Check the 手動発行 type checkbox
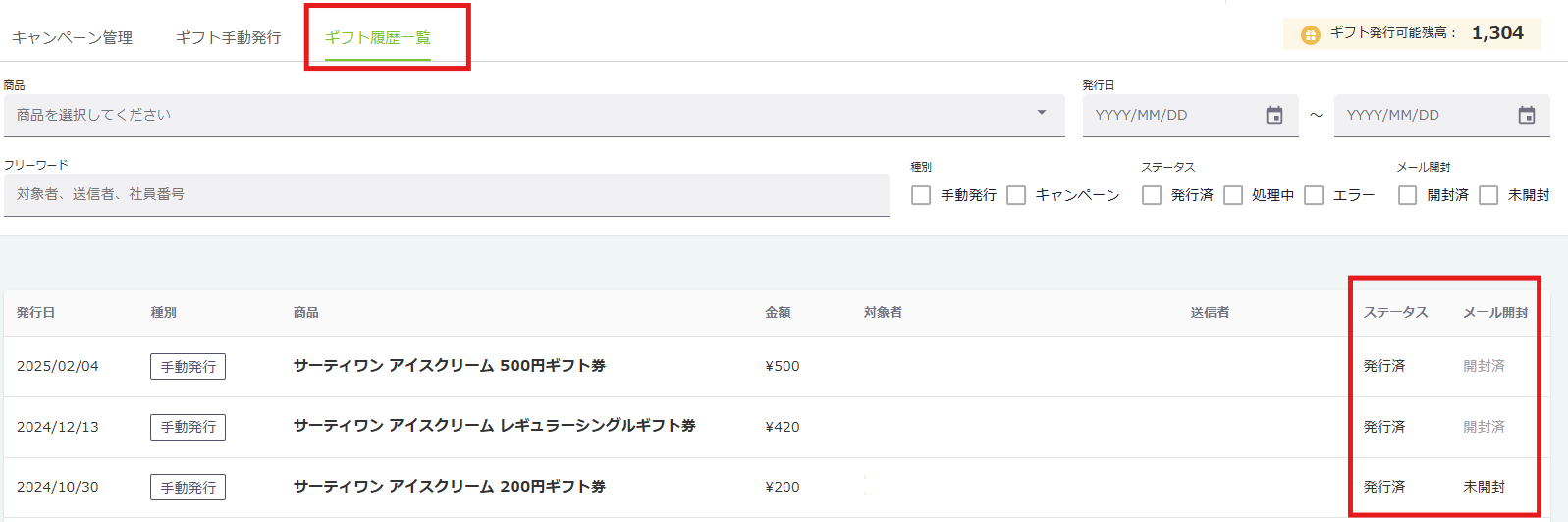The width and height of the screenshot is (1568, 522). pyautogui.click(x=921, y=195)
